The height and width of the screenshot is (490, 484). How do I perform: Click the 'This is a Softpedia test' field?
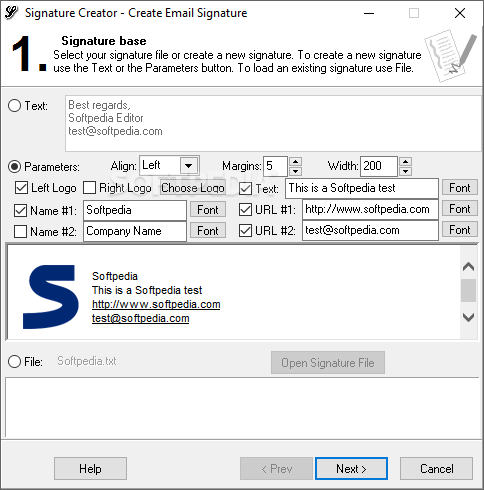tap(362, 188)
